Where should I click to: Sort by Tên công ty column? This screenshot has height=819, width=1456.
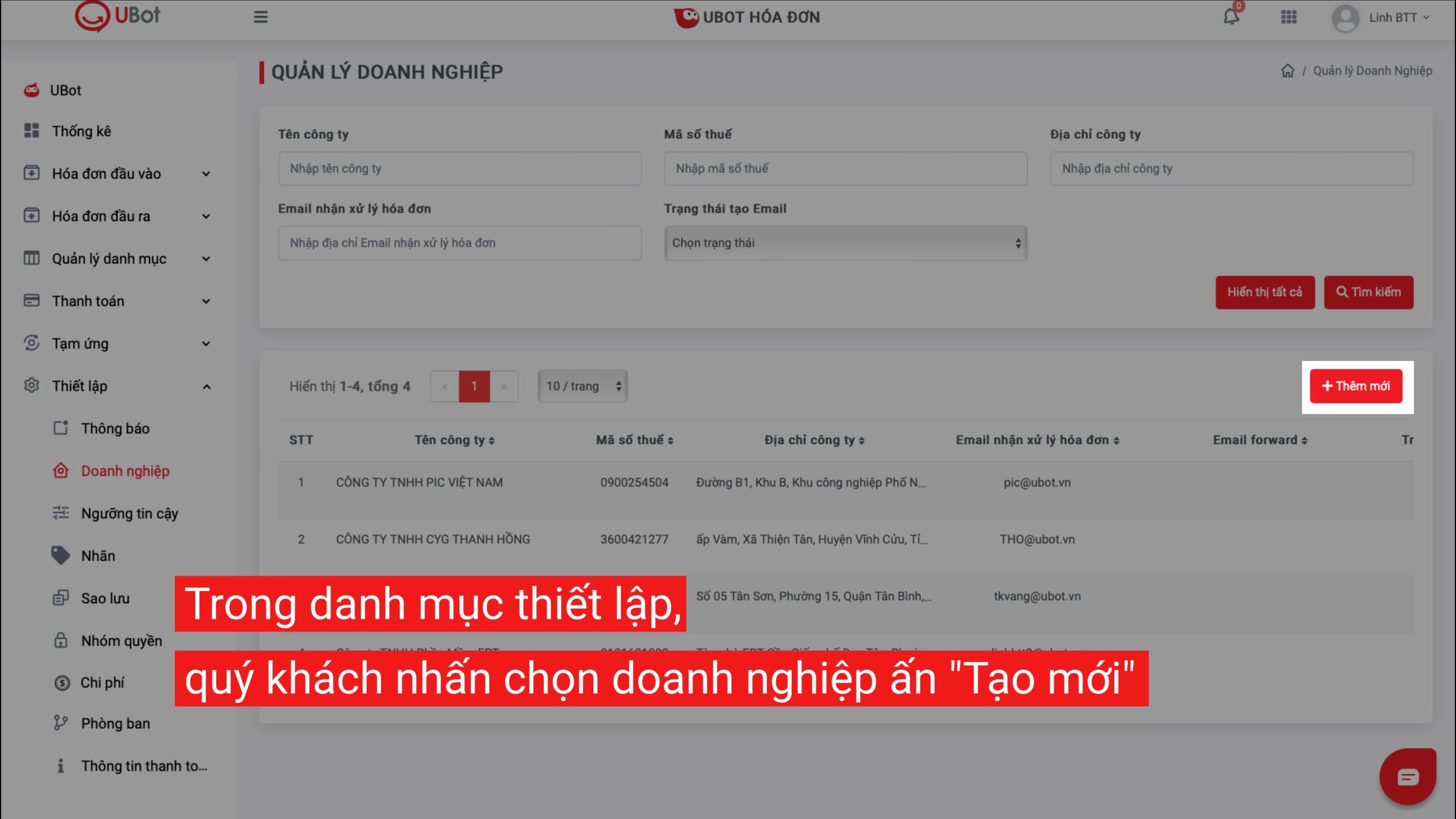(454, 440)
